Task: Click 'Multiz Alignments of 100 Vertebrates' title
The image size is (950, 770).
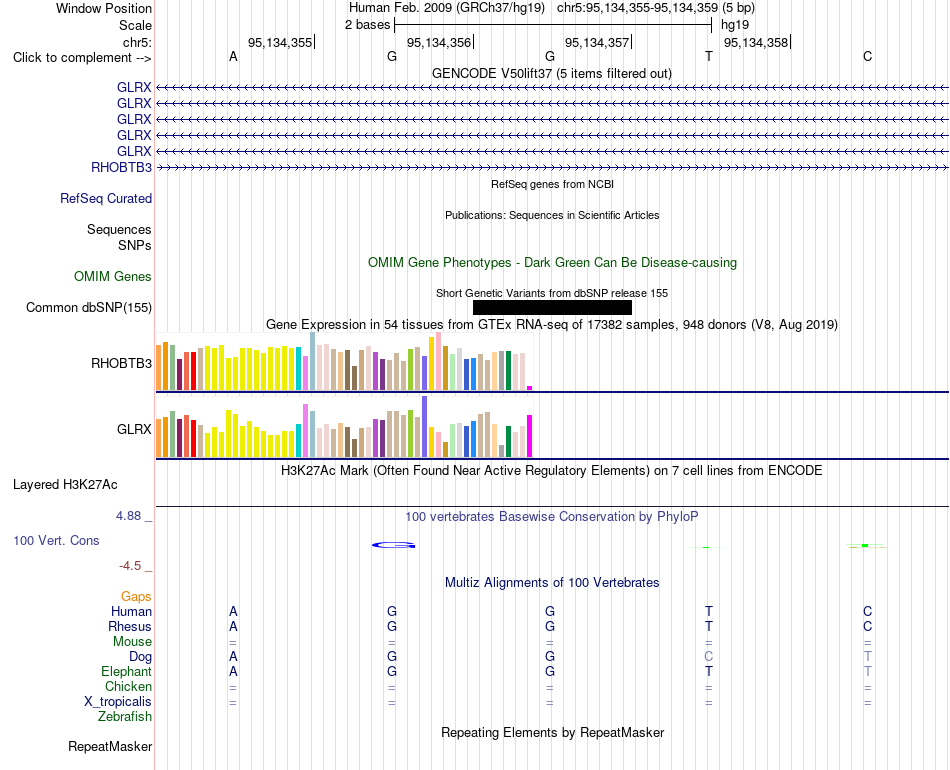Action: 552,583
